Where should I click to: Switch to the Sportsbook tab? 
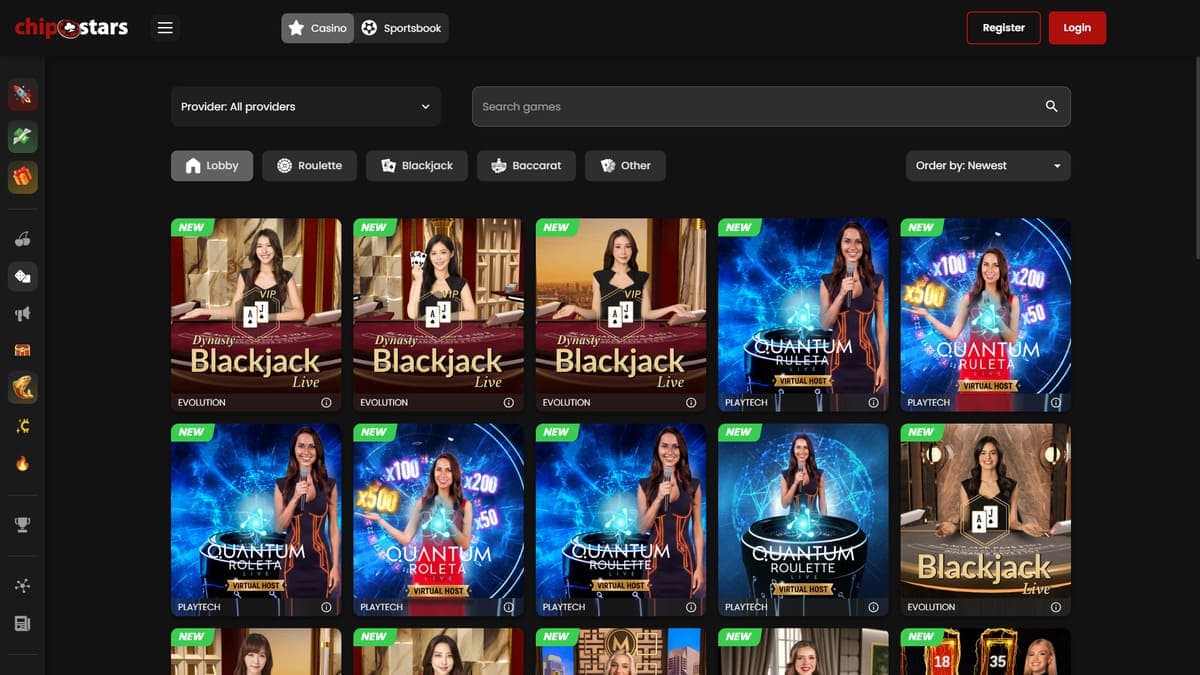(401, 28)
